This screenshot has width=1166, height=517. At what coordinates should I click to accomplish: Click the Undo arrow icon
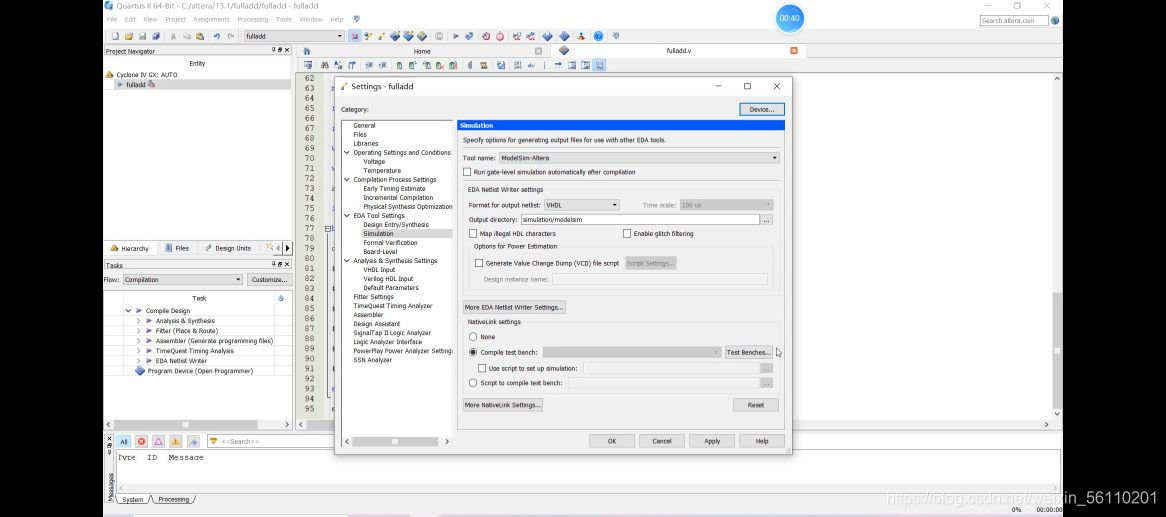pos(217,36)
